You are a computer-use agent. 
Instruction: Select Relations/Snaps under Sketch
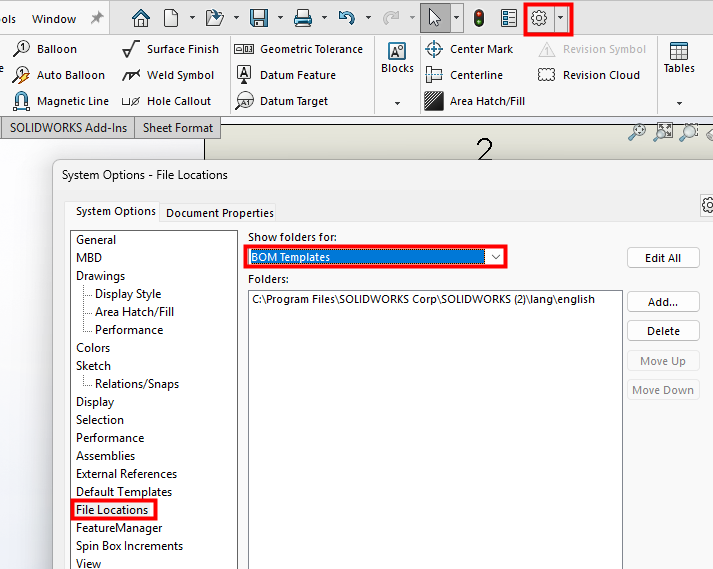click(x=137, y=384)
